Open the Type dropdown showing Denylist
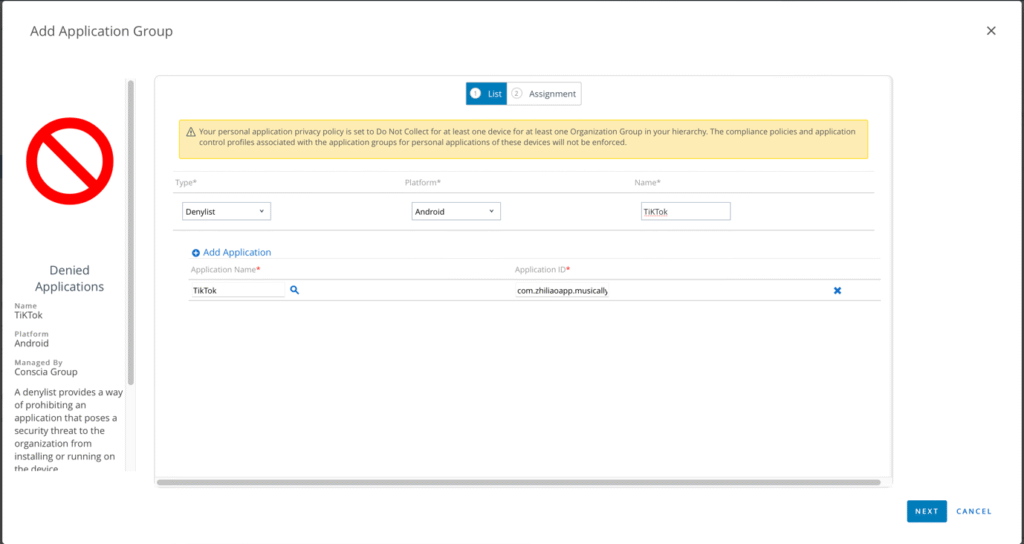The image size is (1024, 544). 226,212
